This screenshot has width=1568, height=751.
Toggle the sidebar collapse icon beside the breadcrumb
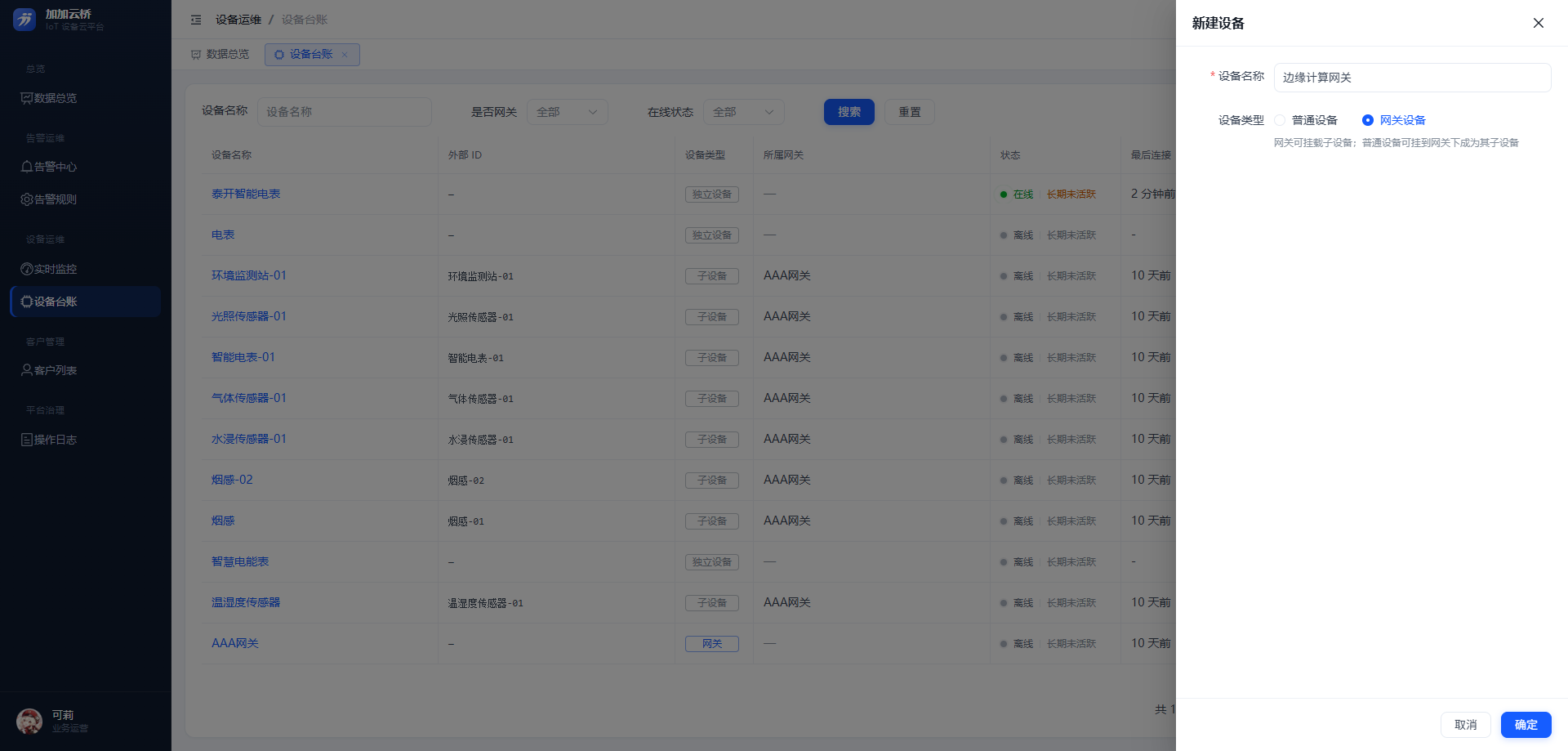click(196, 20)
